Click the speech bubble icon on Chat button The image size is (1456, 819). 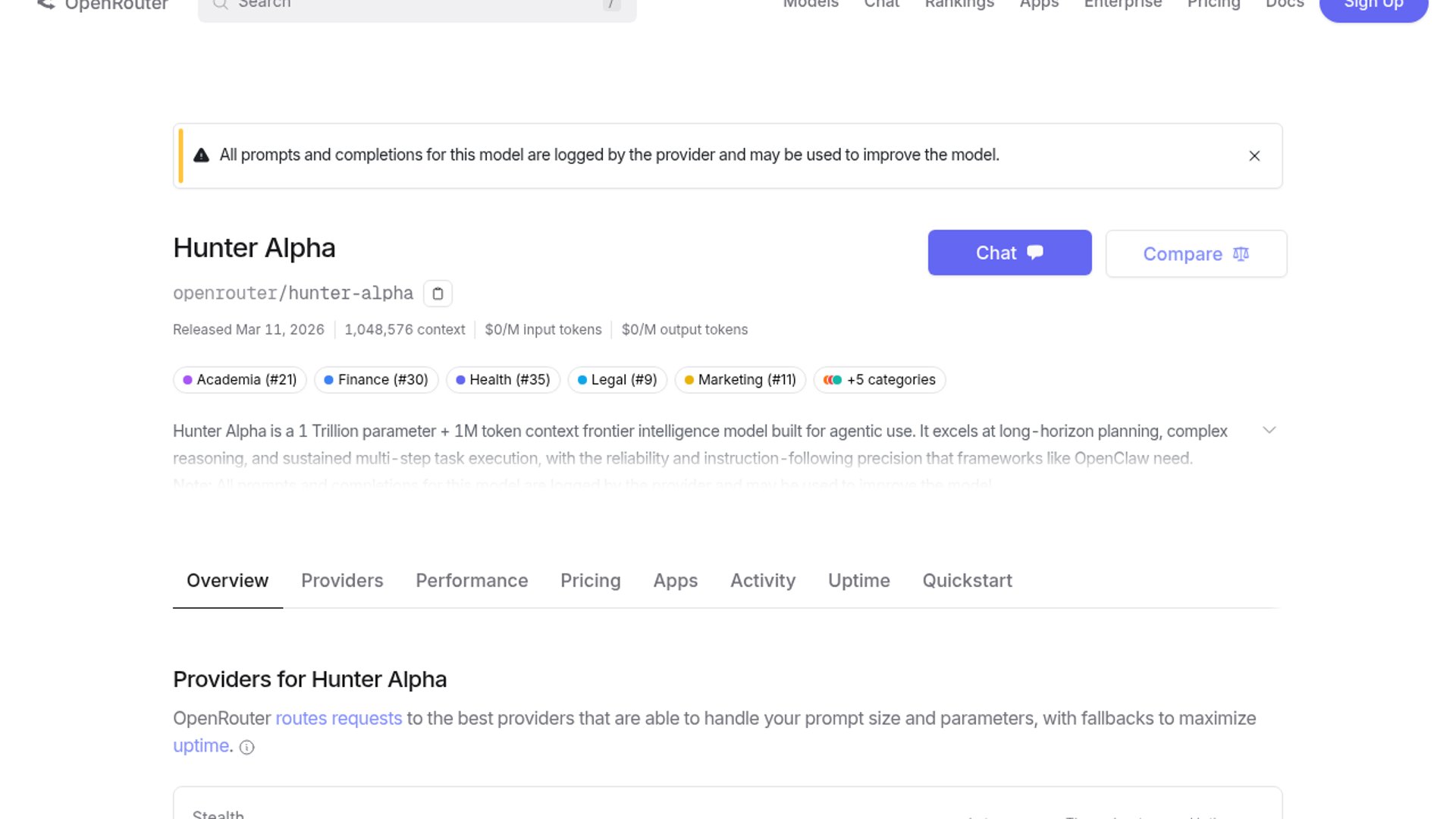pos(1035,253)
